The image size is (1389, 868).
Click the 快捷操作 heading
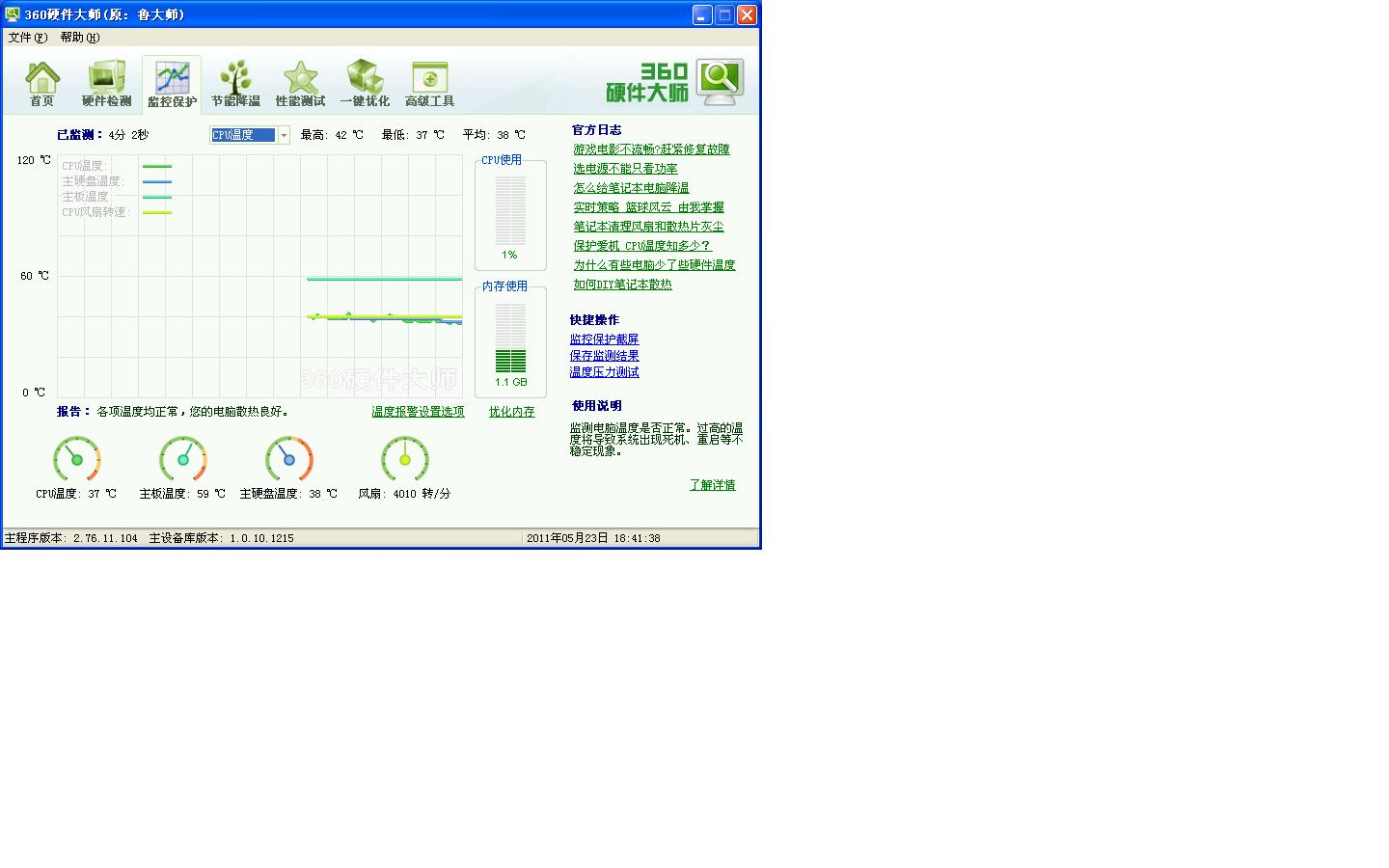tap(594, 320)
